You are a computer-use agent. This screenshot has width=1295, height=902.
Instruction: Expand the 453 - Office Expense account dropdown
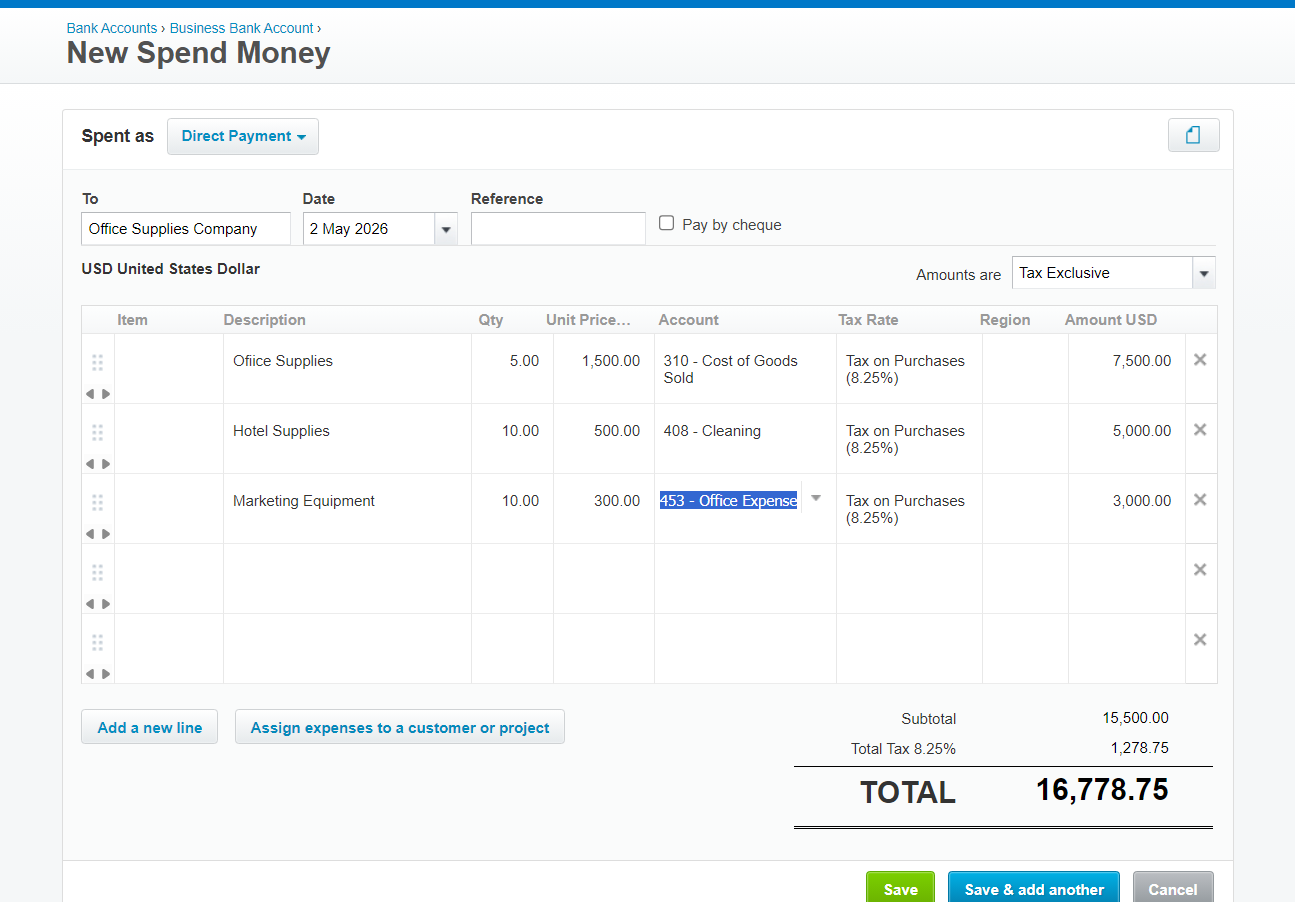816,498
